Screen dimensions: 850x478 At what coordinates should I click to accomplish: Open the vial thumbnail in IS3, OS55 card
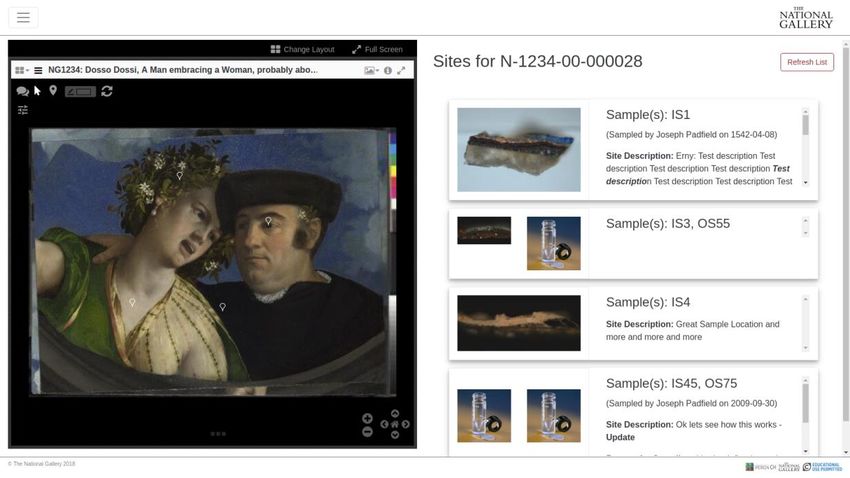point(553,243)
